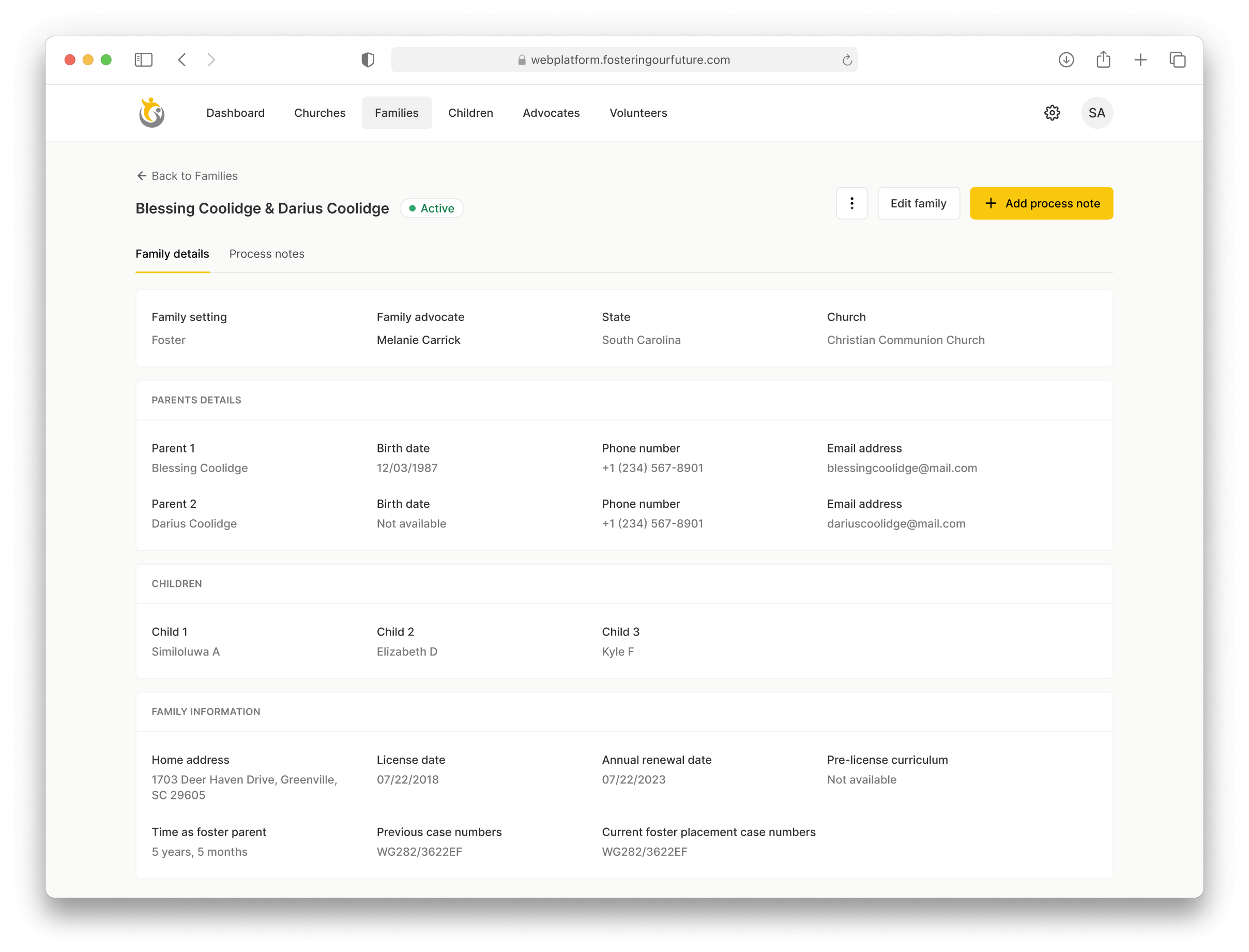Open the three-dot more options menu
Image resolution: width=1249 pixels, height=952 pixels.
851,203
